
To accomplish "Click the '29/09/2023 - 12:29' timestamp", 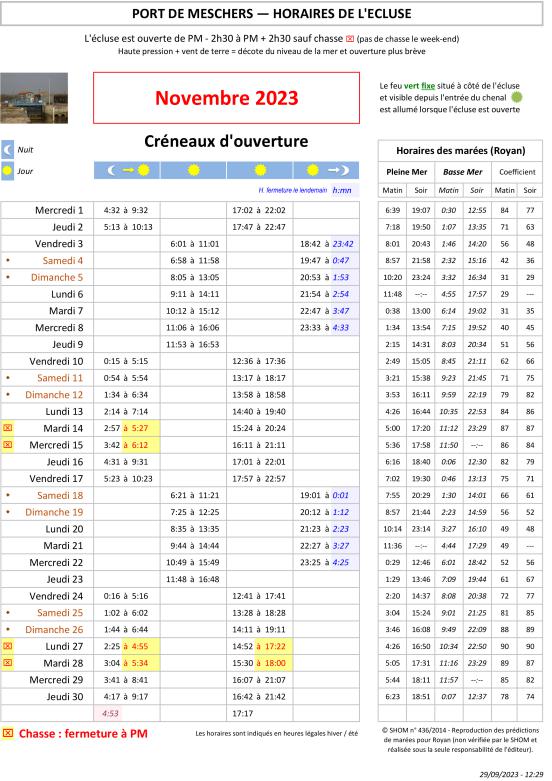I will 511,775.
